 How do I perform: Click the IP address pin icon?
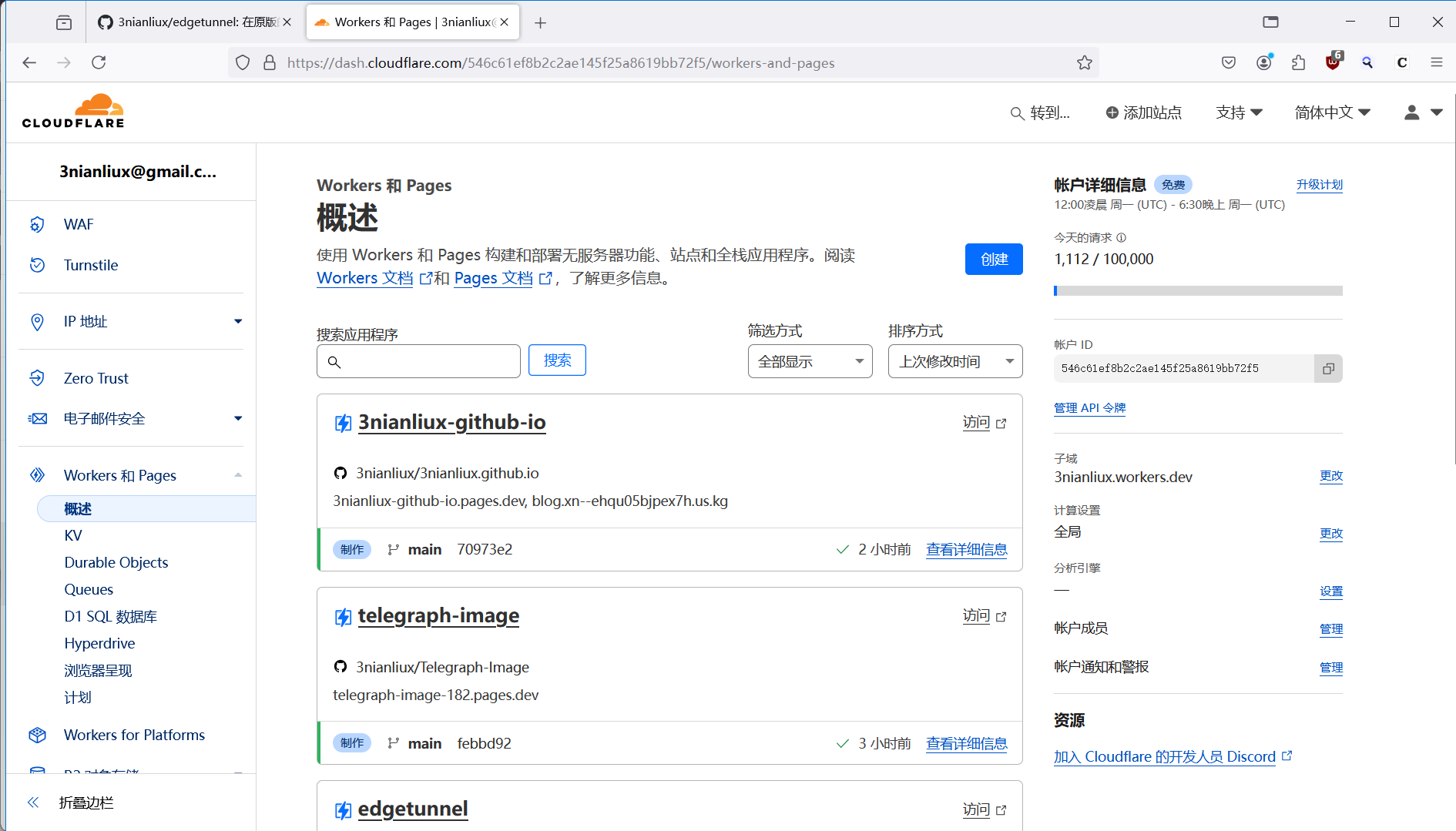tap(37, 322)
